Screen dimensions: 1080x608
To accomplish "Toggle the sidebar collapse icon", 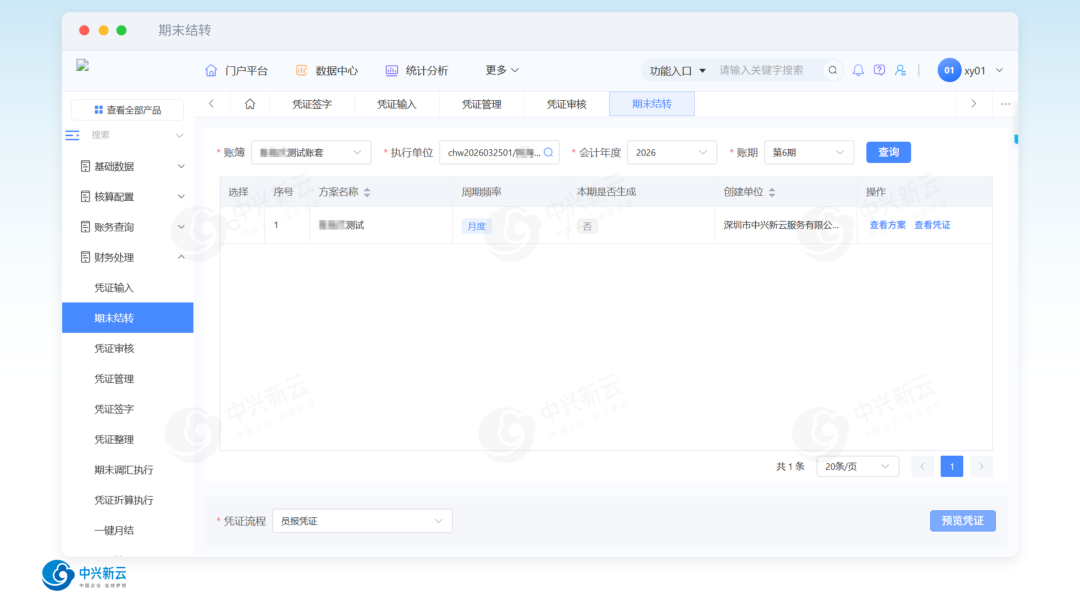I will [x=72, y=135].
